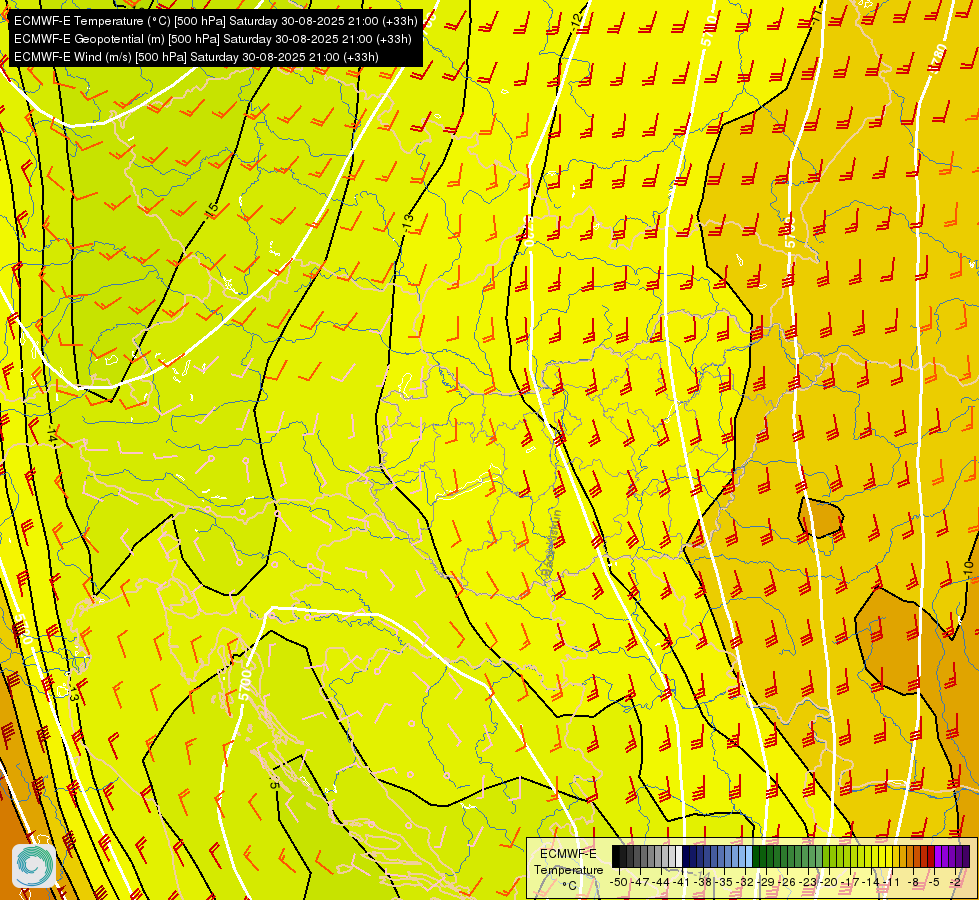
Task: Click the -20 value on the temperature scale
Action: pos(830,882)
